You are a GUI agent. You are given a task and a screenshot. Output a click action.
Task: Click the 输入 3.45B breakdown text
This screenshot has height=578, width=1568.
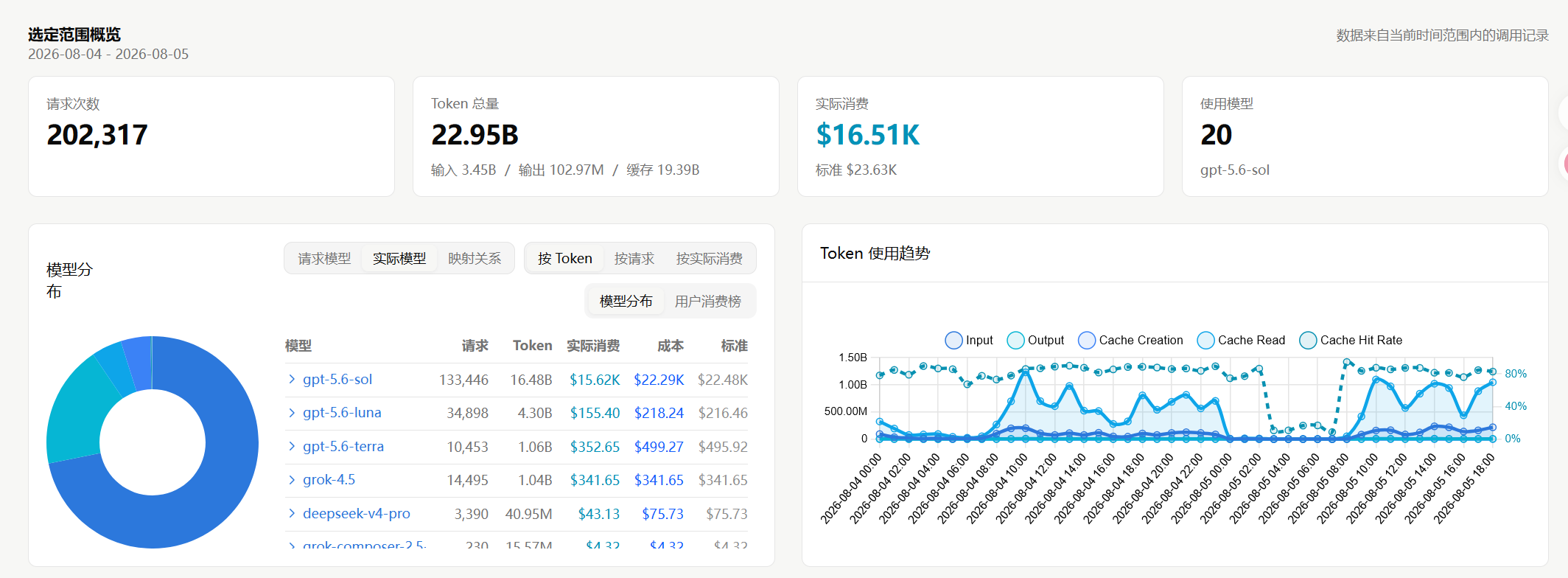pos(463,170)
